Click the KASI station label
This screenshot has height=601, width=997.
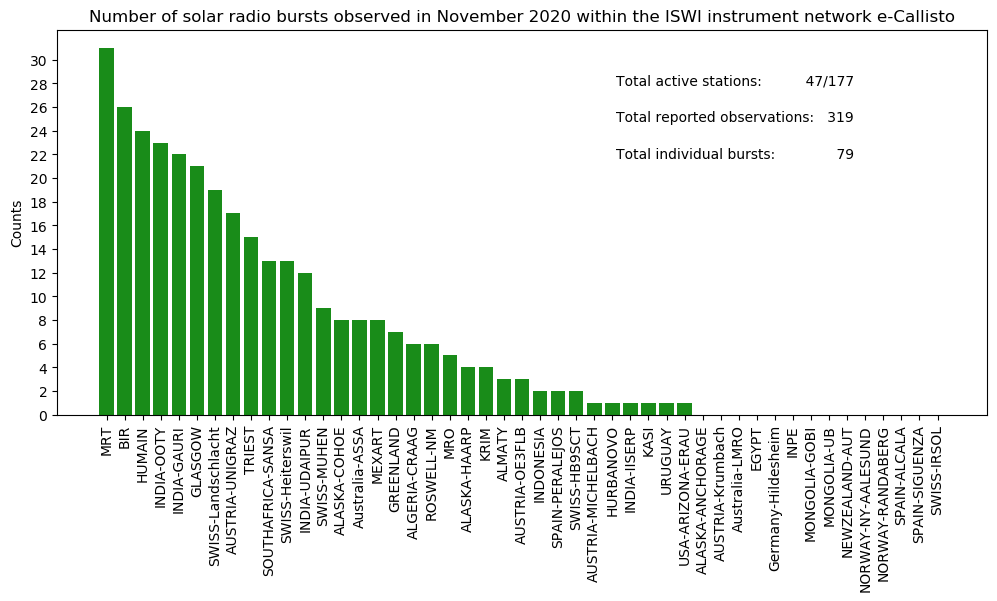tap(647, 442)
